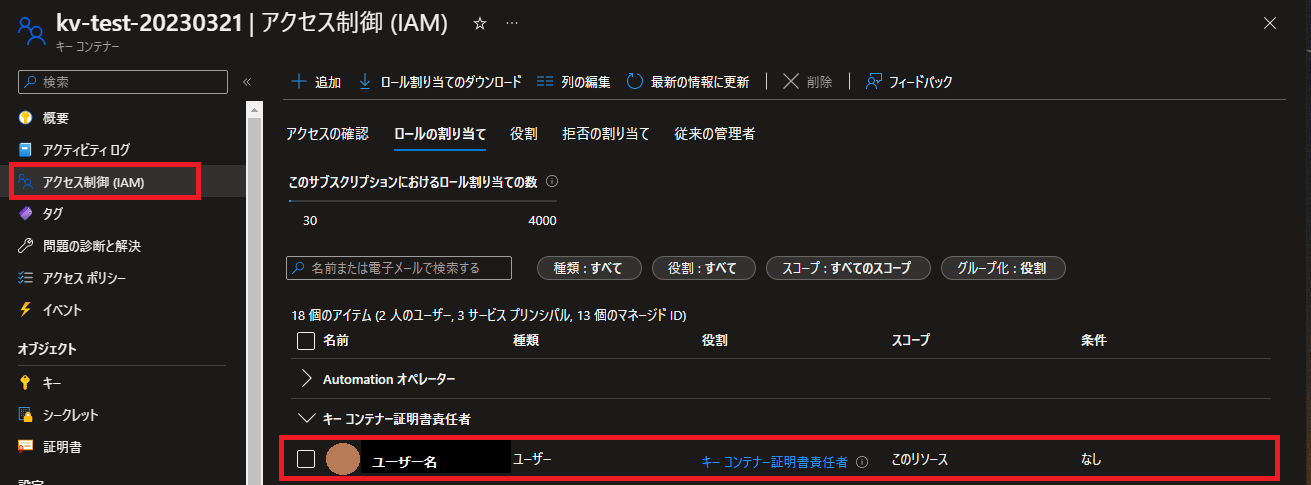Click the イベント lightning icon
The height and width of the screenshot is (485, 1311).
[x=26, y=309]
